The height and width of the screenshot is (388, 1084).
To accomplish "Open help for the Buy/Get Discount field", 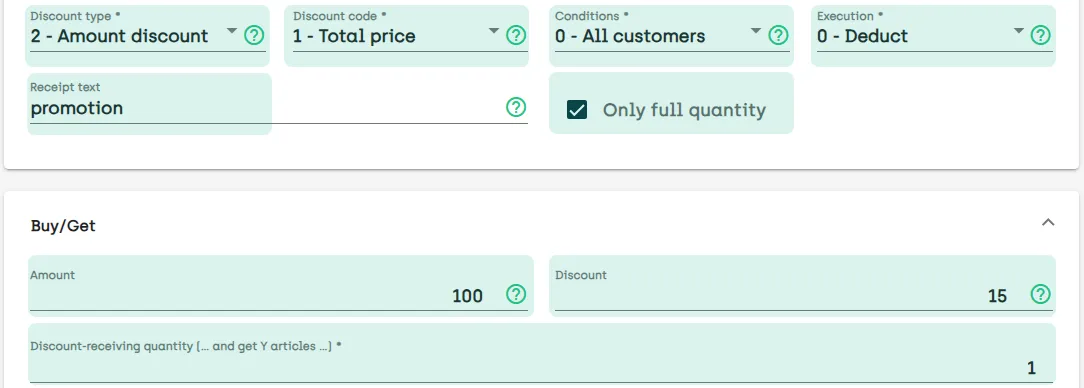I will (x=1040, y=295).
